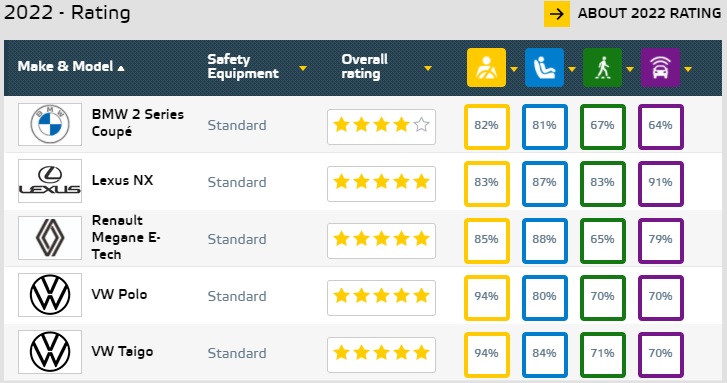Image resolution: width=727 pixels, height=383 pixels.
Task: Click the yellow Adult Occupant category icon
Action: pyautogui.click(x=486, y=68)
